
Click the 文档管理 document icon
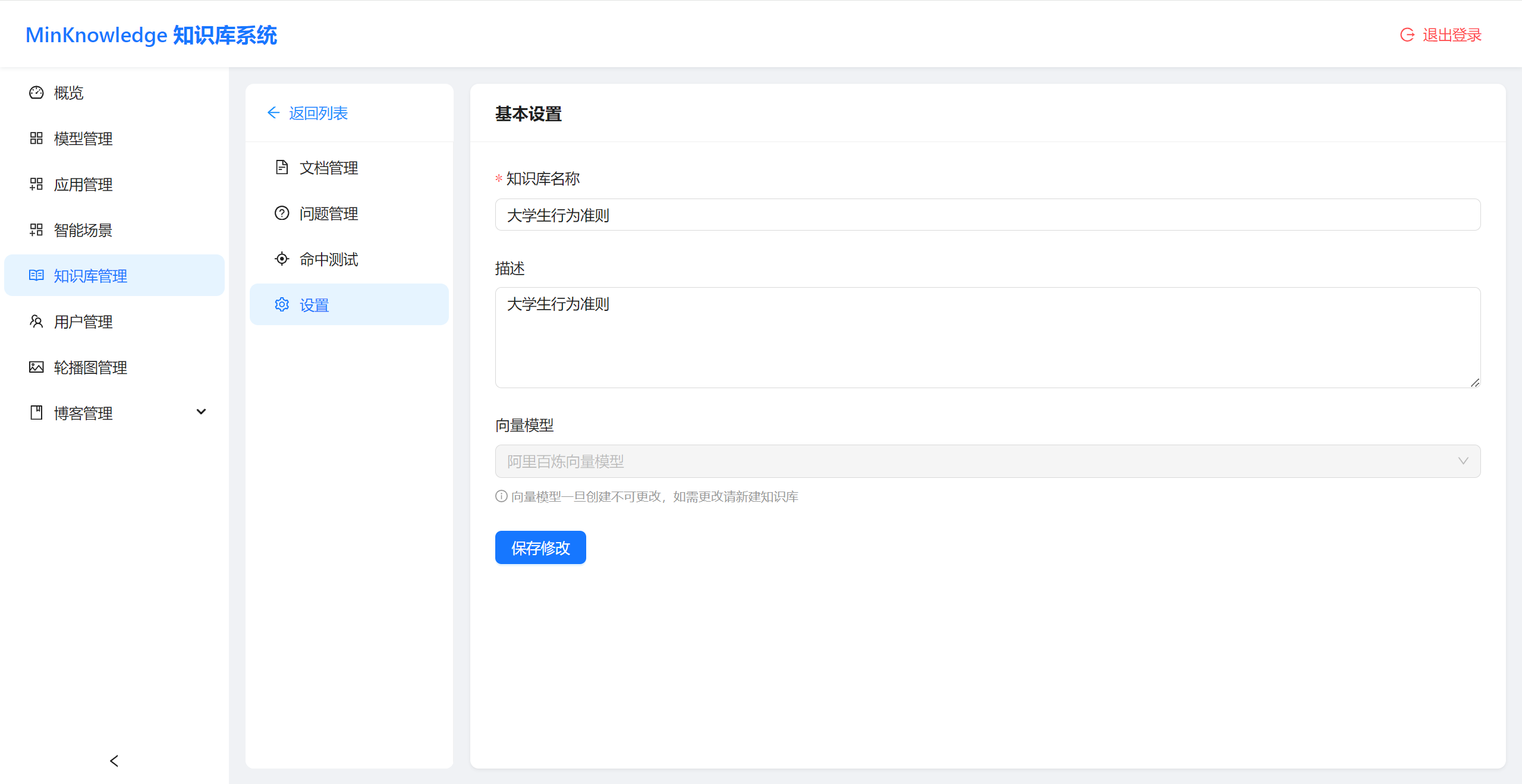[x=282, y=167]
